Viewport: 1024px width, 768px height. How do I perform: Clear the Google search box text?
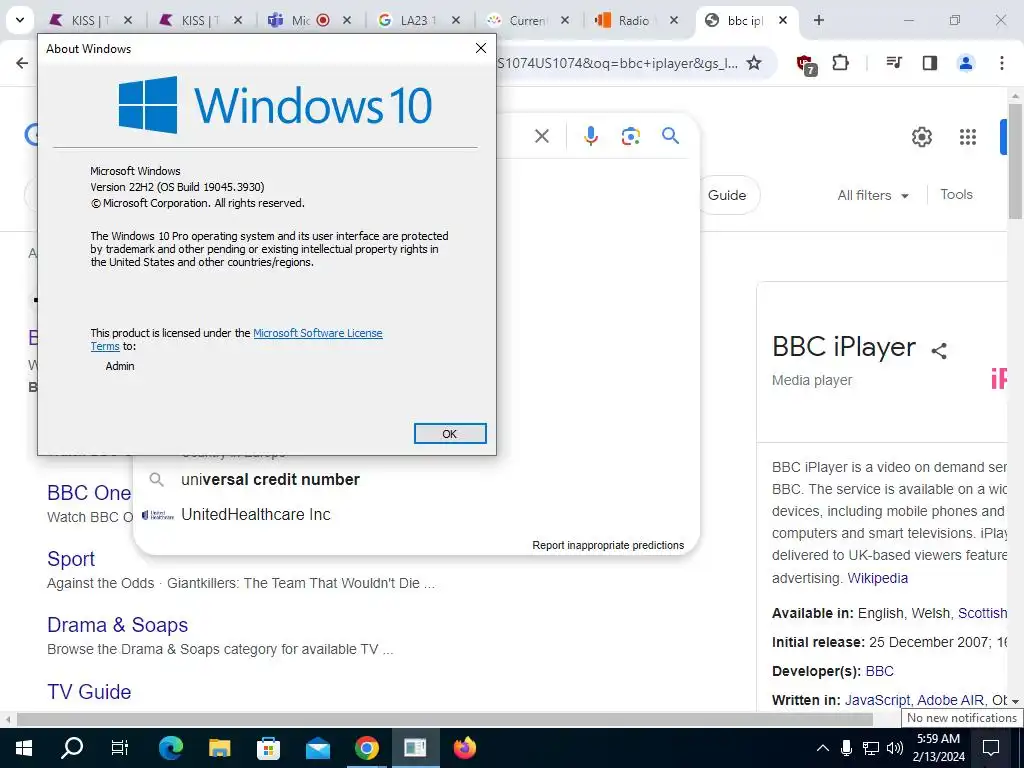tap(541, 136)
